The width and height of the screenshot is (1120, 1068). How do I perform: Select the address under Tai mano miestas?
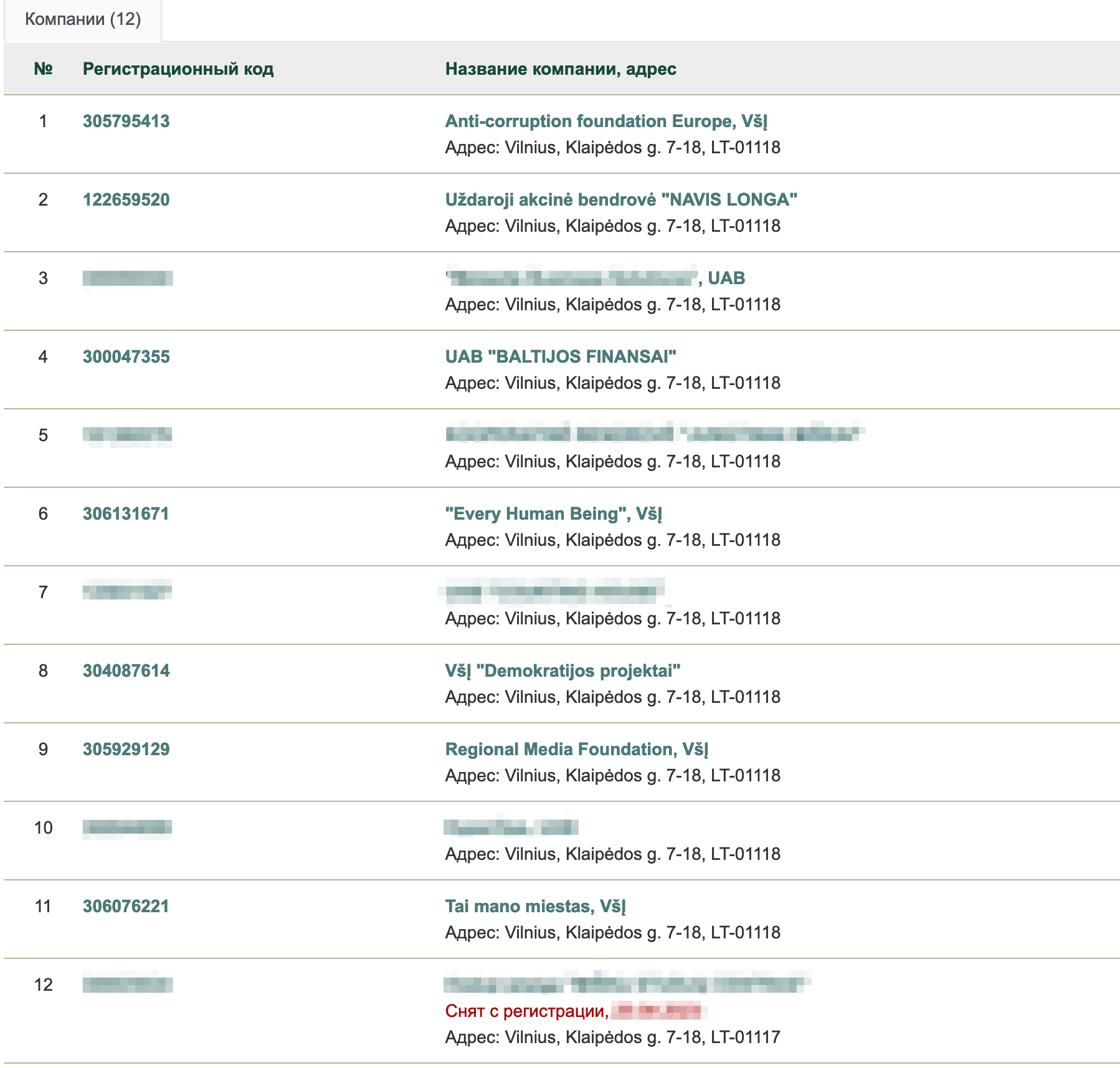pyautogui.click(x=612, y=932)
